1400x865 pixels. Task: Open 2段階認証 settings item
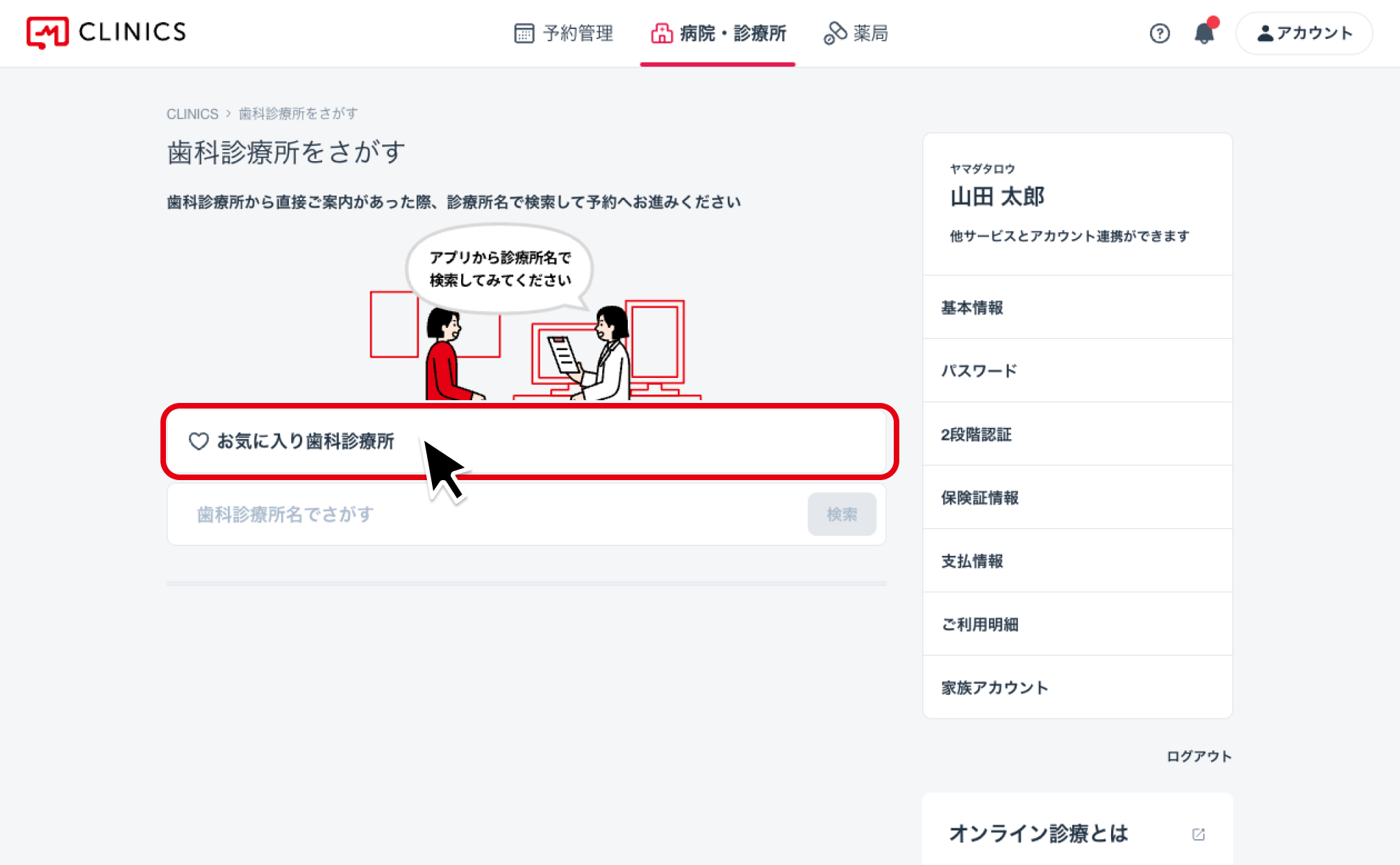[1078, 434]
